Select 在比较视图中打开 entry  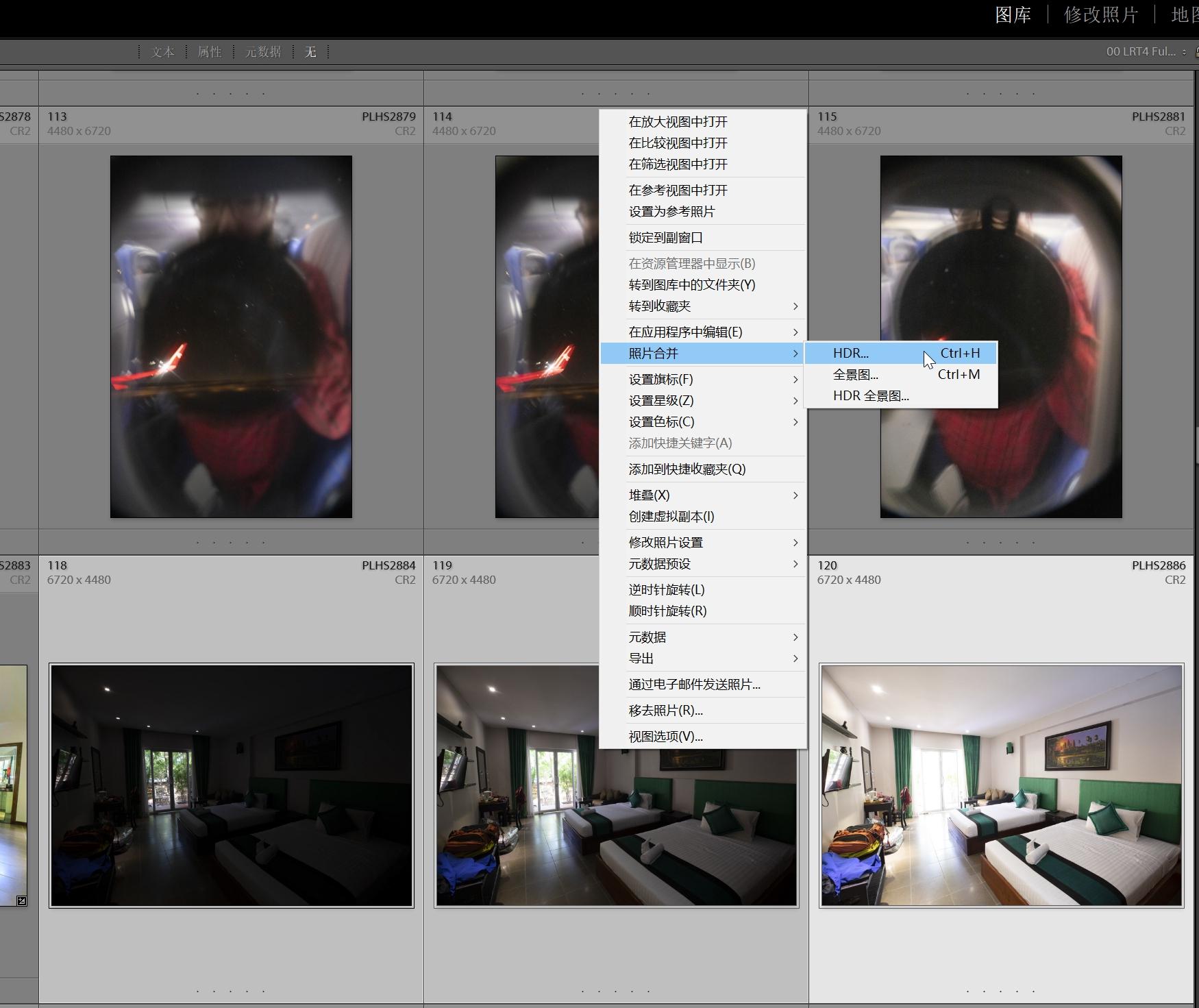(x=703, y=143)
